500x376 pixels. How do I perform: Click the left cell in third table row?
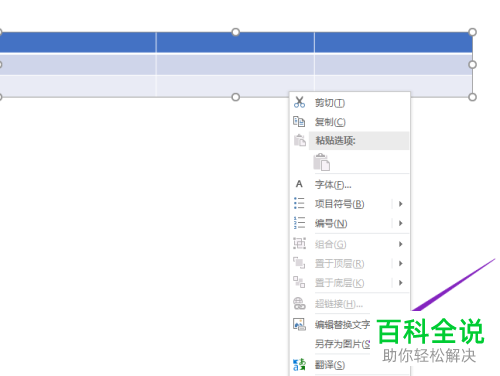(78, 86)
